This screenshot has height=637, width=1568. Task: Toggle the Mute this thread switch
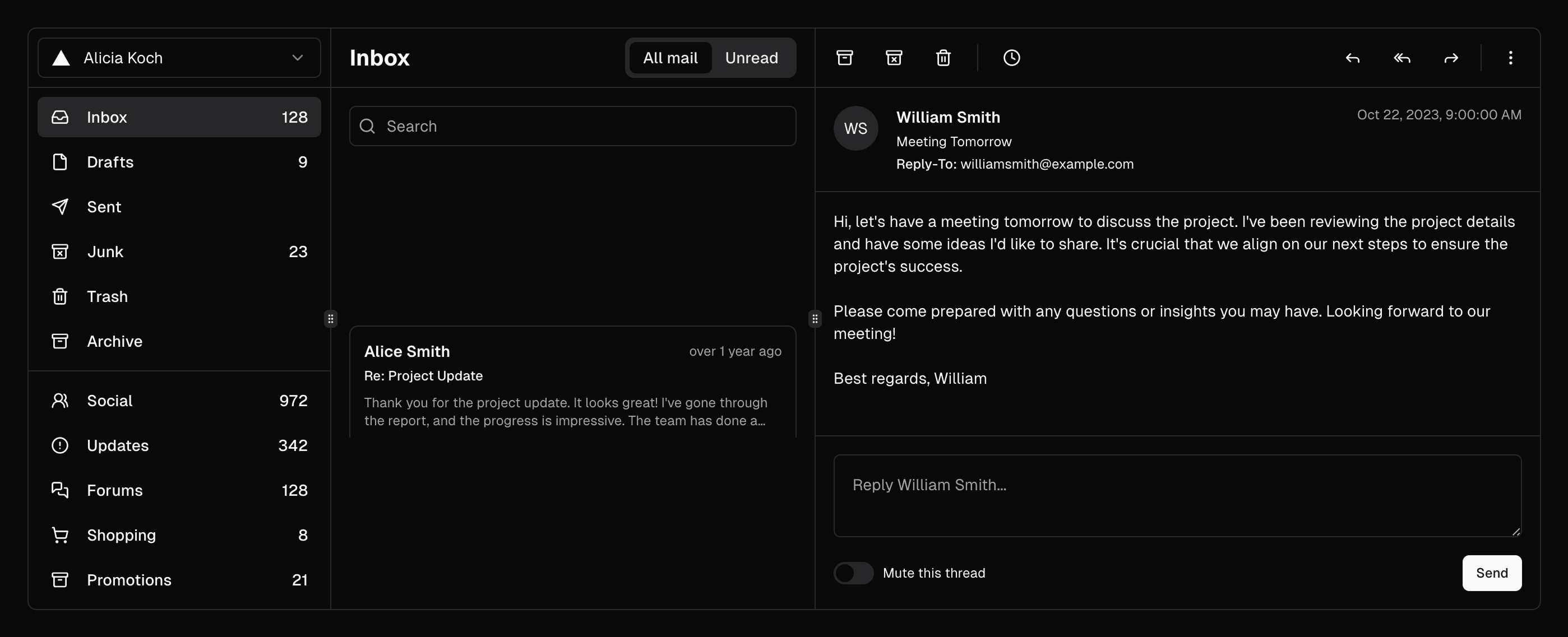pos(853,573)
